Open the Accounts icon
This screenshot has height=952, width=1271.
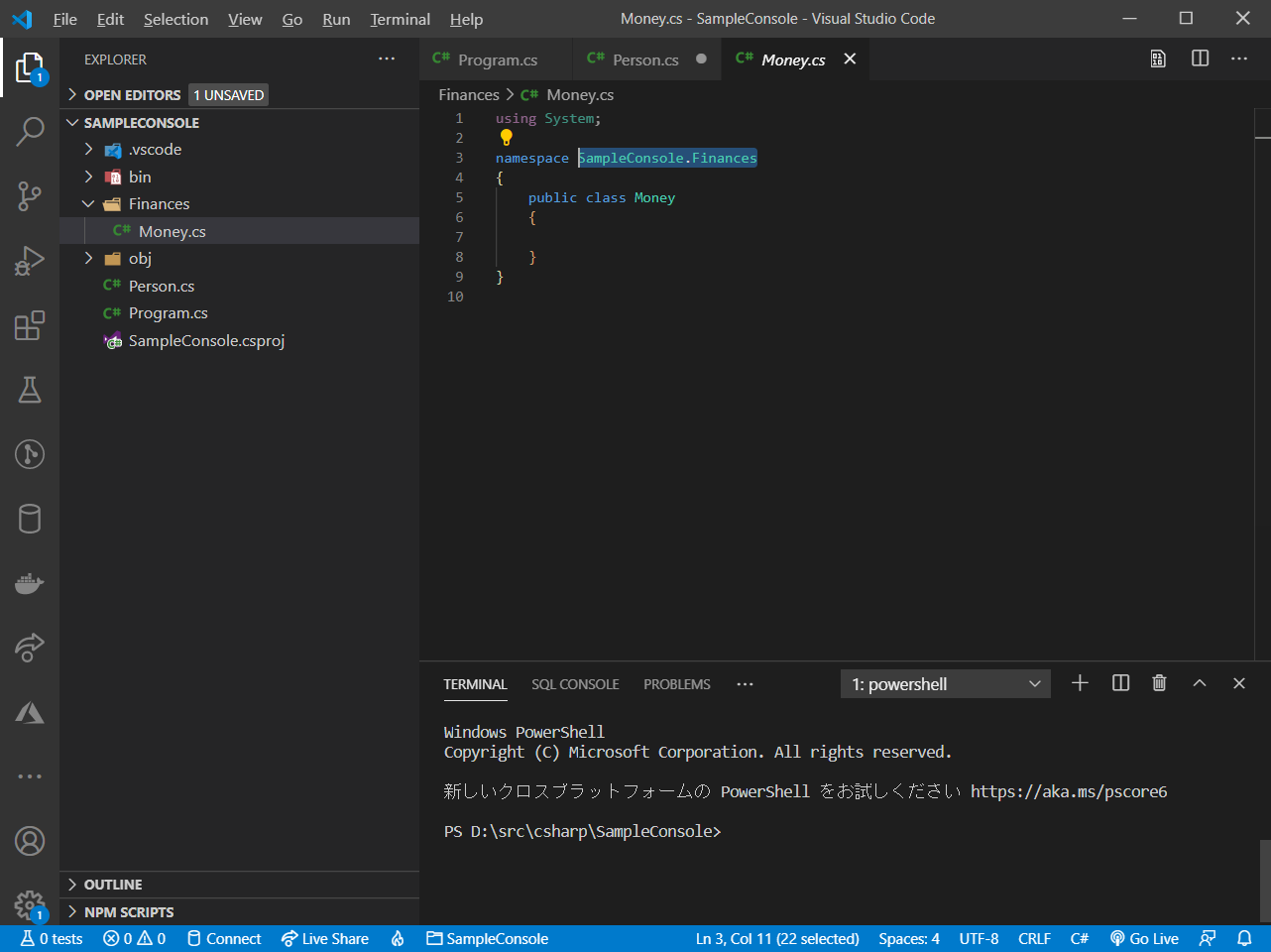[x=30, y=841]
